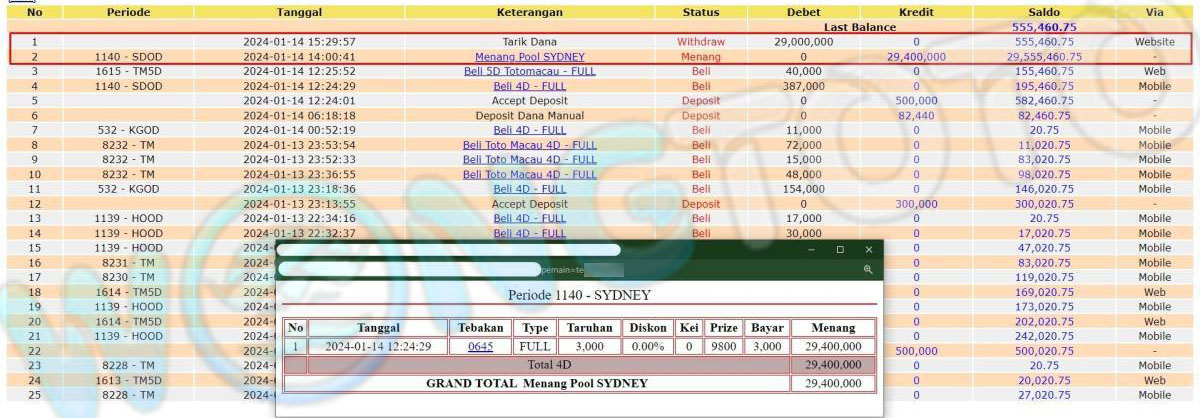Viewport: 1200px width, 418px height.
Task: Click the 29,400,000 Kredit value in row 2
Action: pos(915,57)
